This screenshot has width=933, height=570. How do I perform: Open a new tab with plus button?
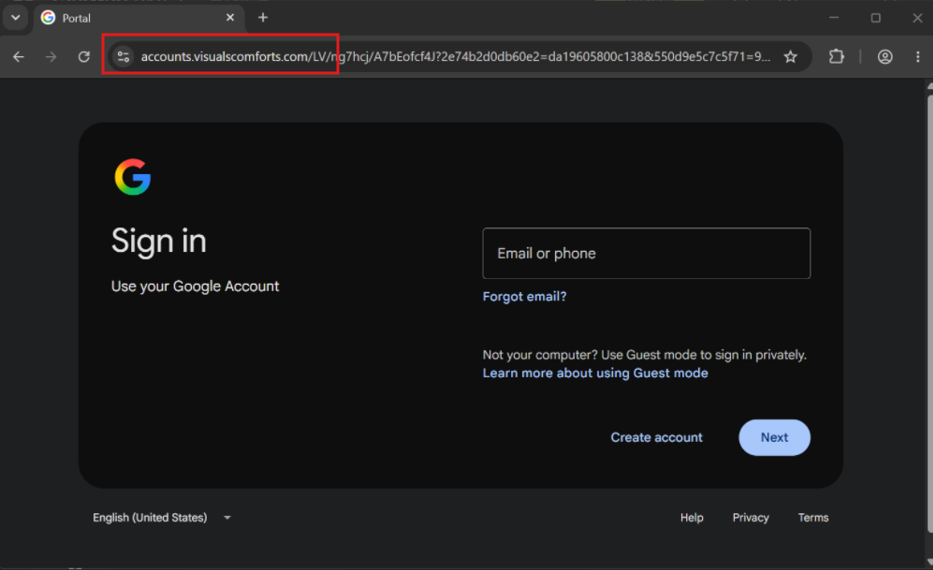263,18
